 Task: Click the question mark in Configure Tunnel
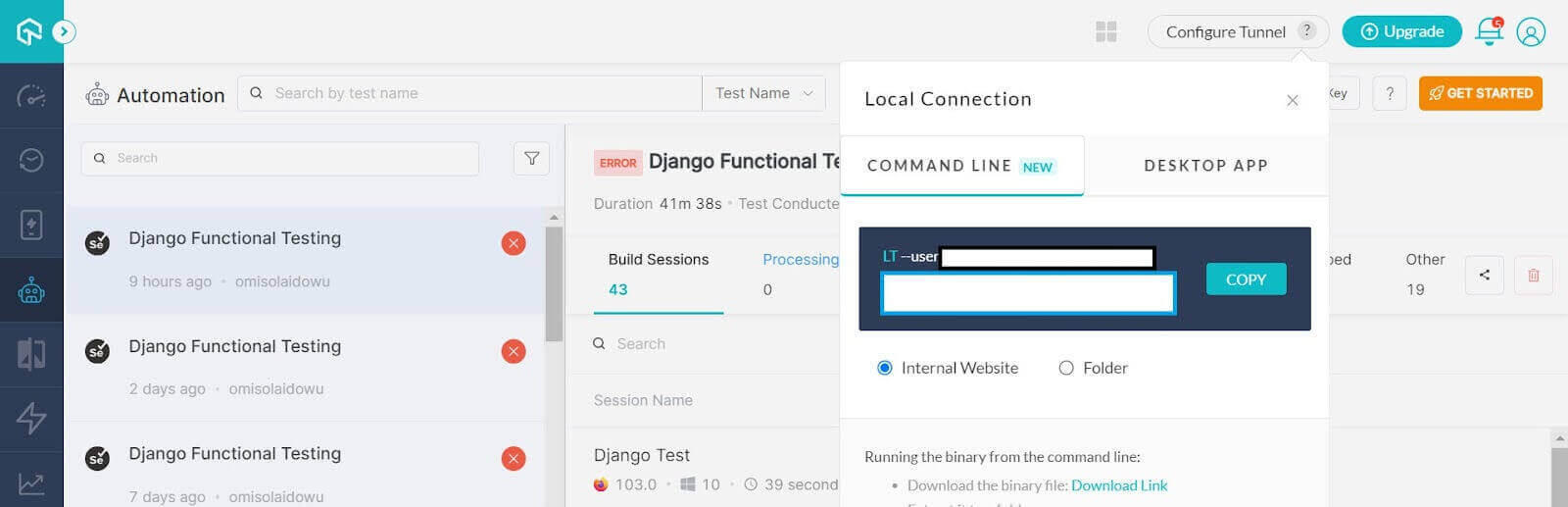click(1306, 30)
